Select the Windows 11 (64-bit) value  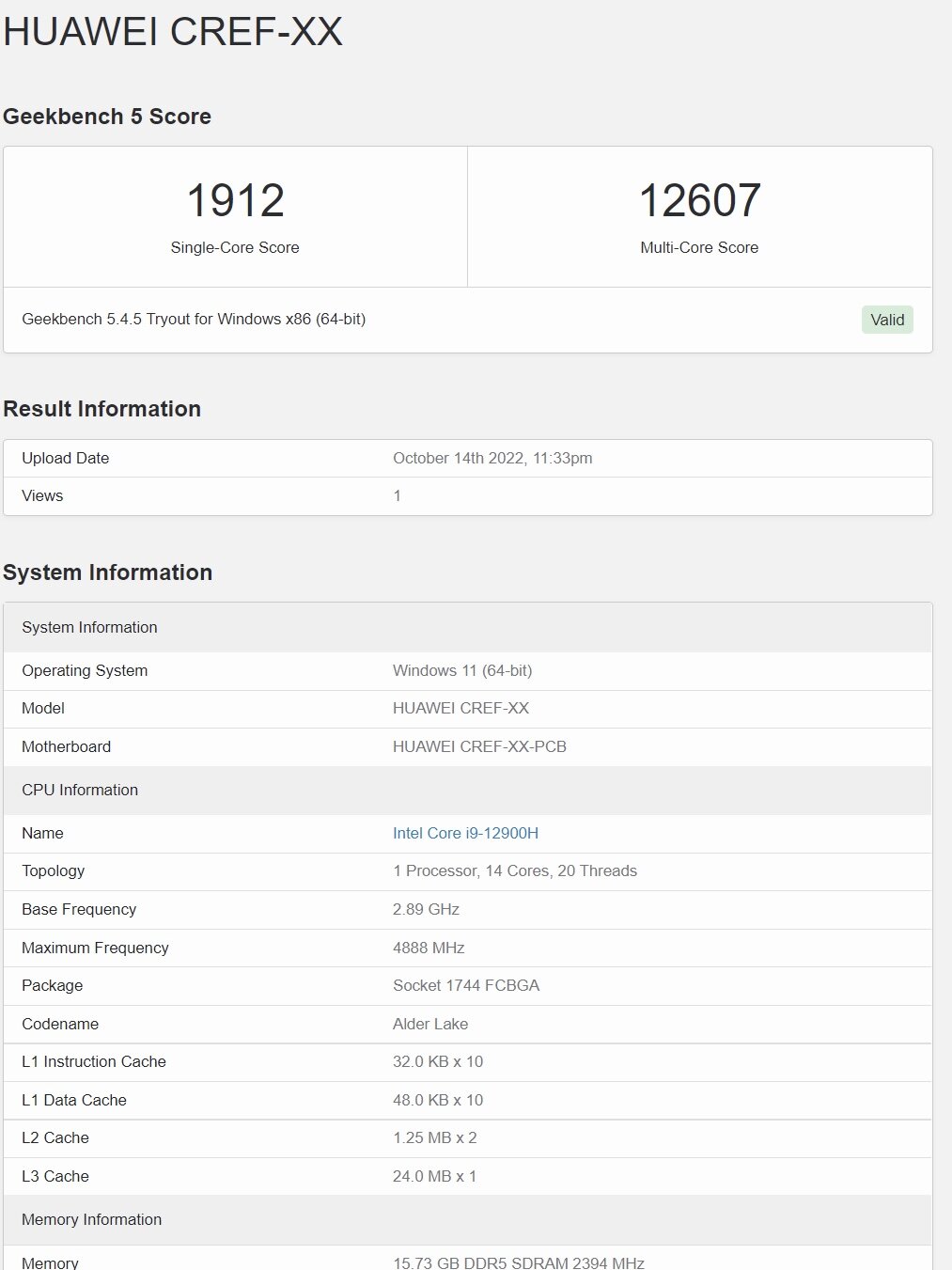(x=462, y=670)
